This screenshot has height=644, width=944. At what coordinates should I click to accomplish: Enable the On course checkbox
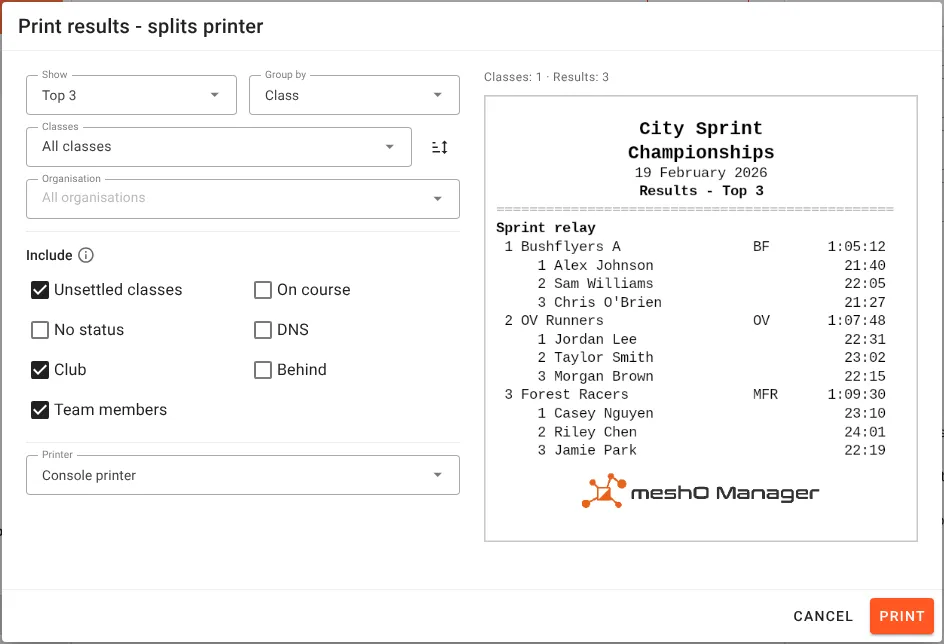point(263,290)
